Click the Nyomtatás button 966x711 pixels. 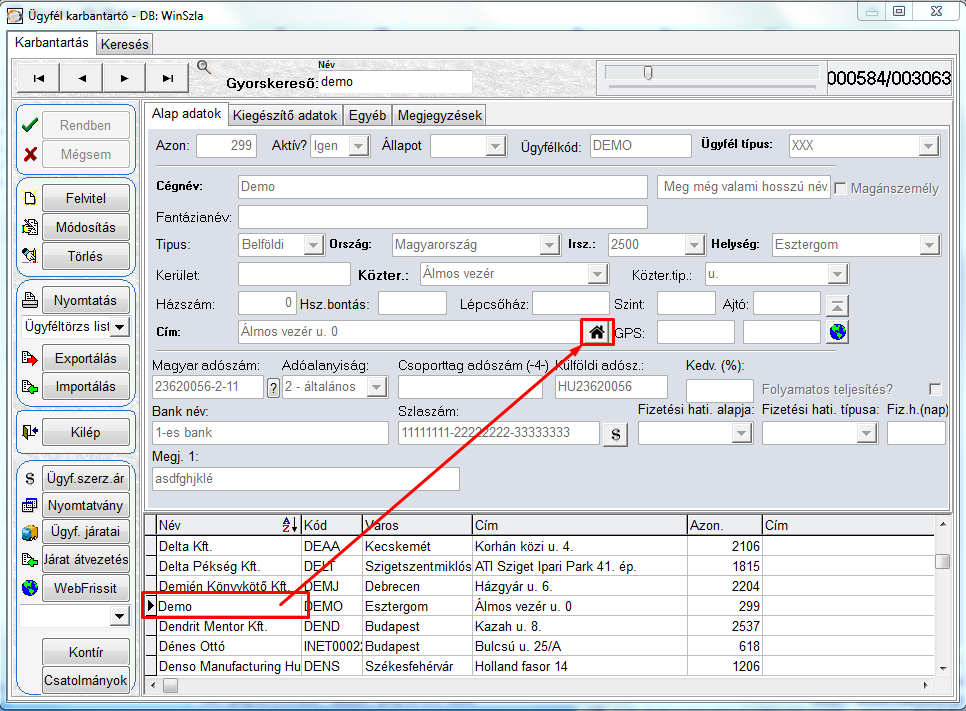click(x=86, y=301)
